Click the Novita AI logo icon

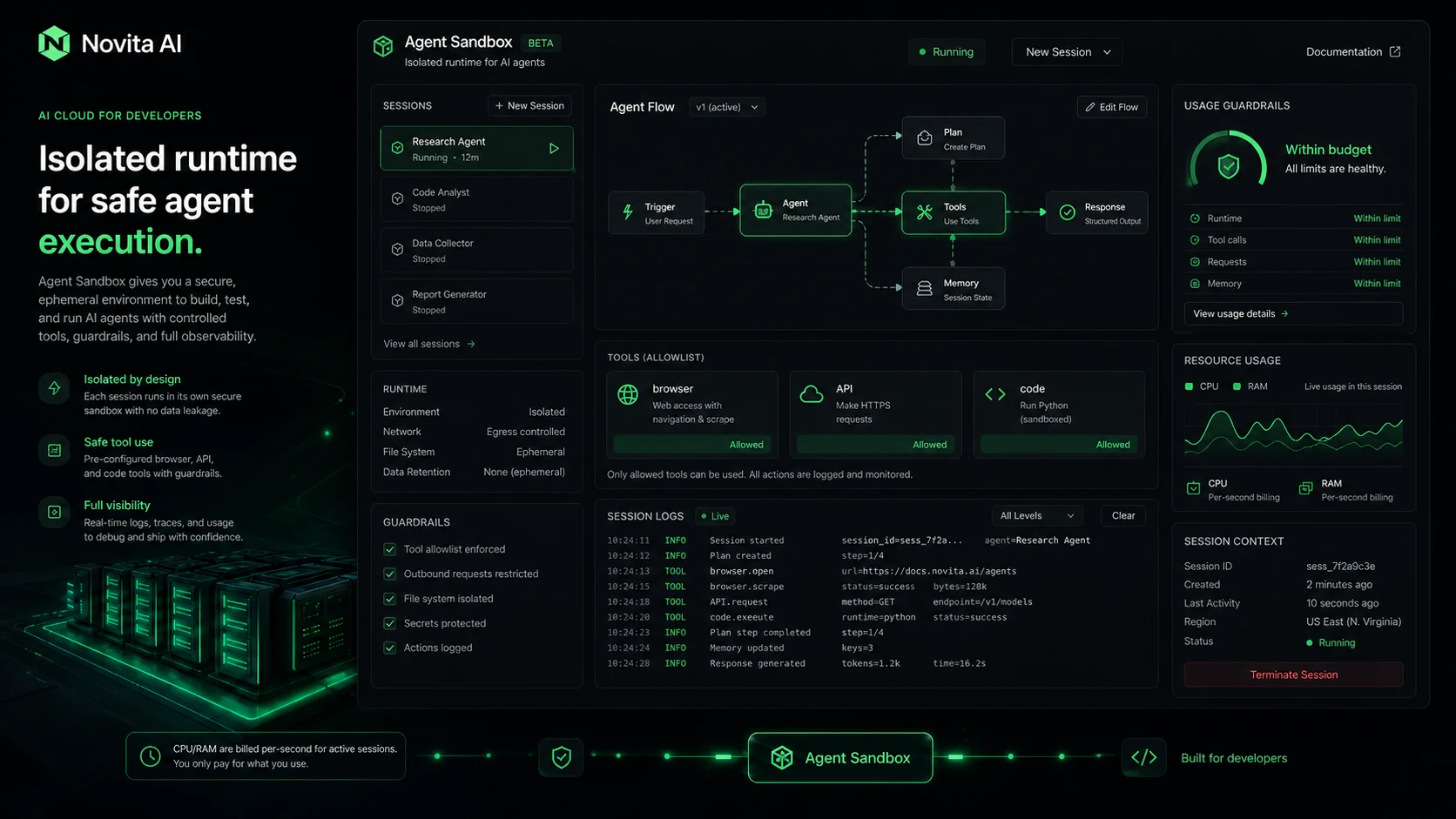(x=54, y=44)
